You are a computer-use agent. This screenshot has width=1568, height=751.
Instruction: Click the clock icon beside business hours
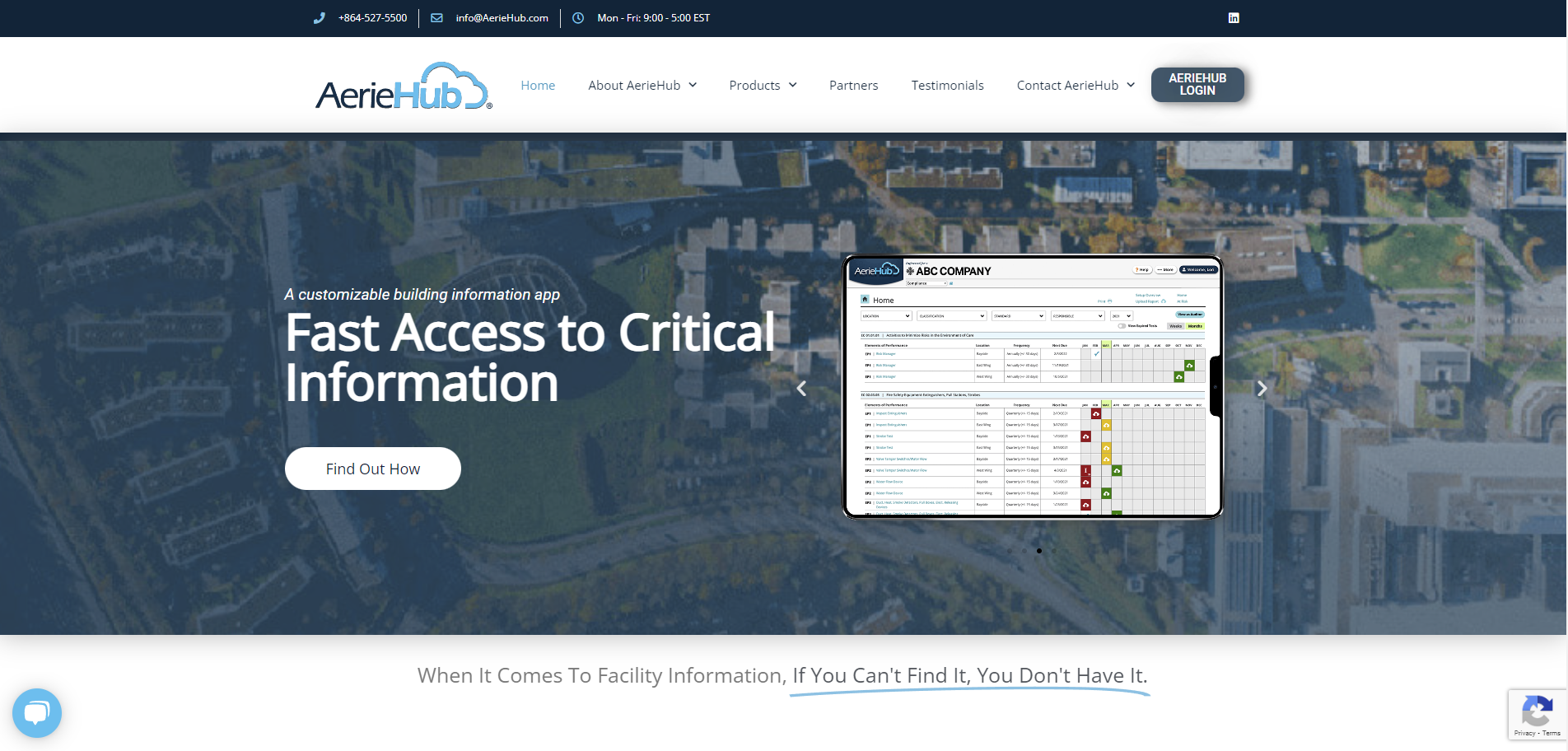pos(578,17)
